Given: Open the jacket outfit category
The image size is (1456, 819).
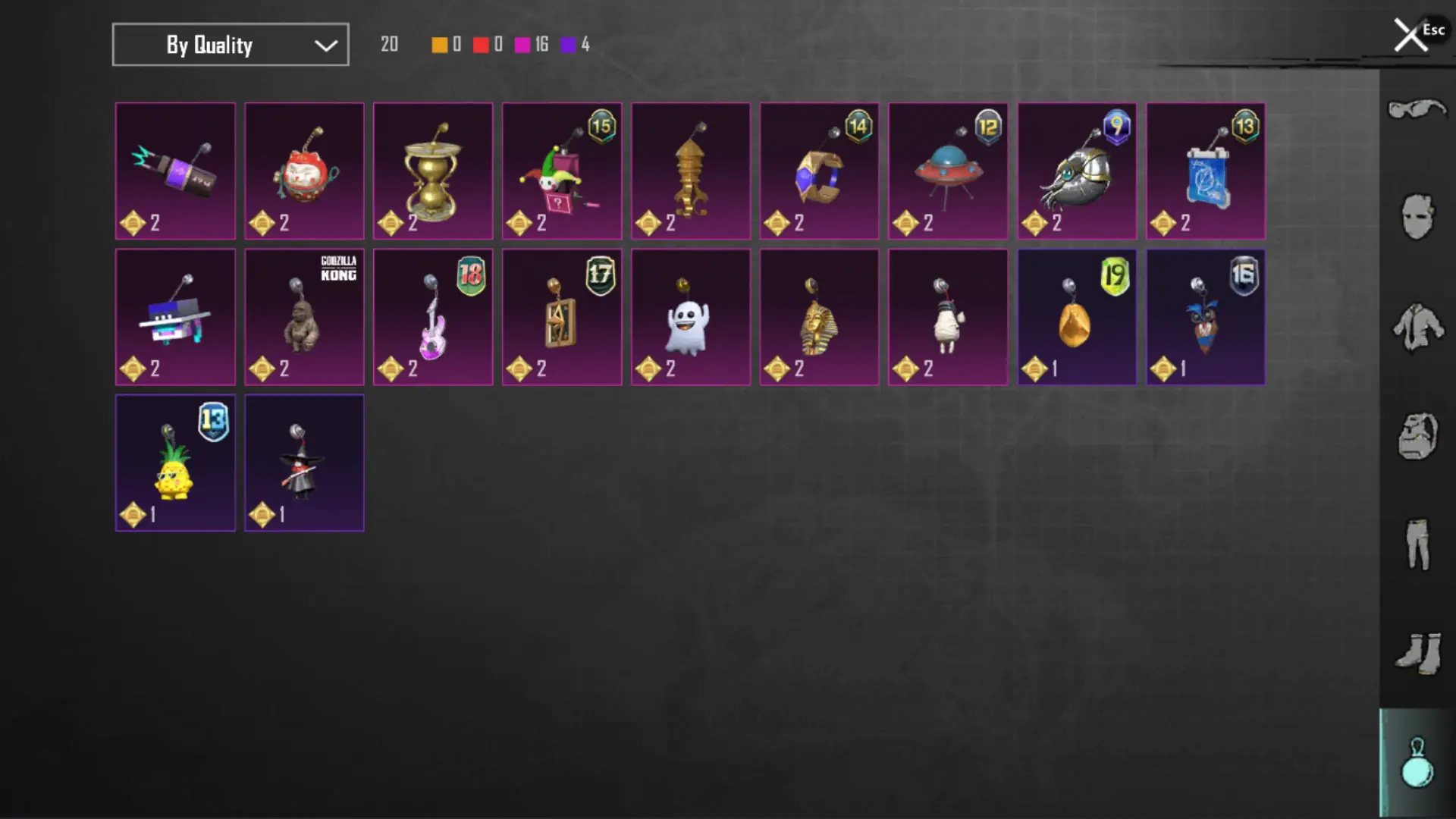Looking at the screenshot, I should 1417,327.
